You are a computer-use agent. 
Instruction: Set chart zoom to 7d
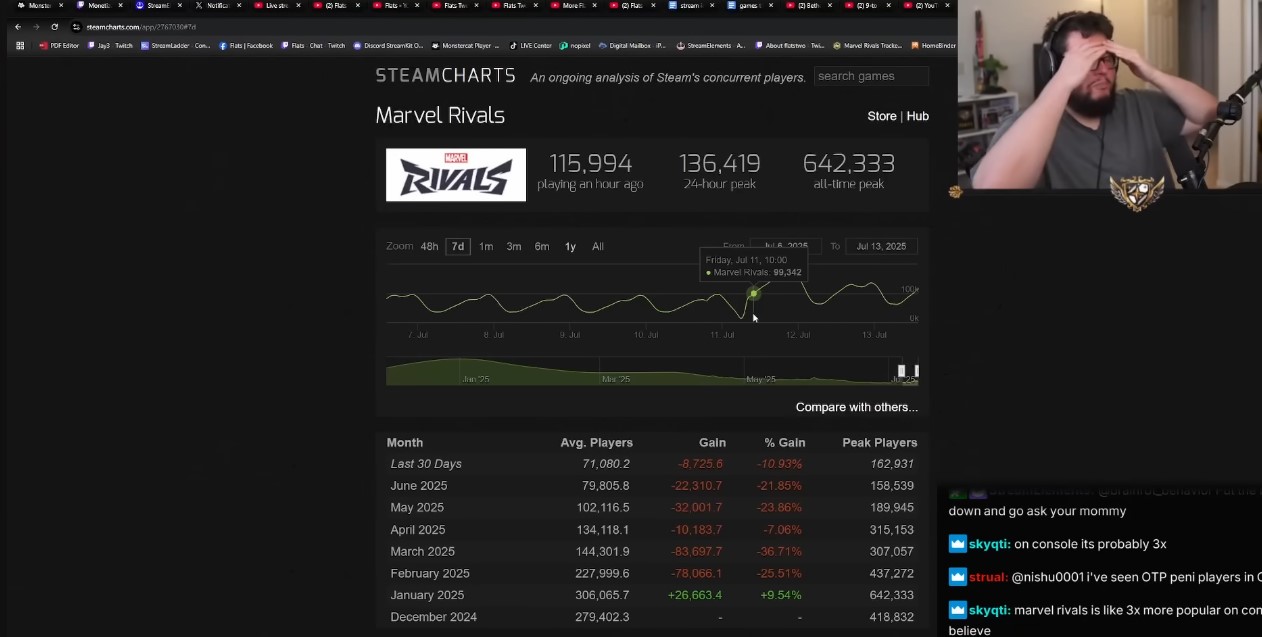(457, 246)
